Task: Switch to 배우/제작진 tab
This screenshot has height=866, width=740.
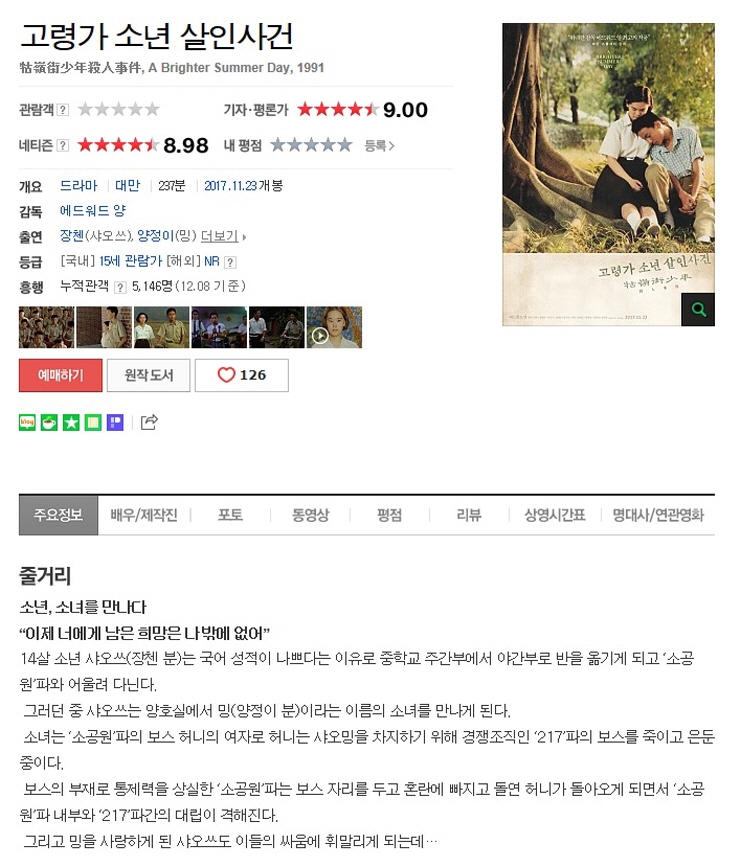Action: coord(144,515)
